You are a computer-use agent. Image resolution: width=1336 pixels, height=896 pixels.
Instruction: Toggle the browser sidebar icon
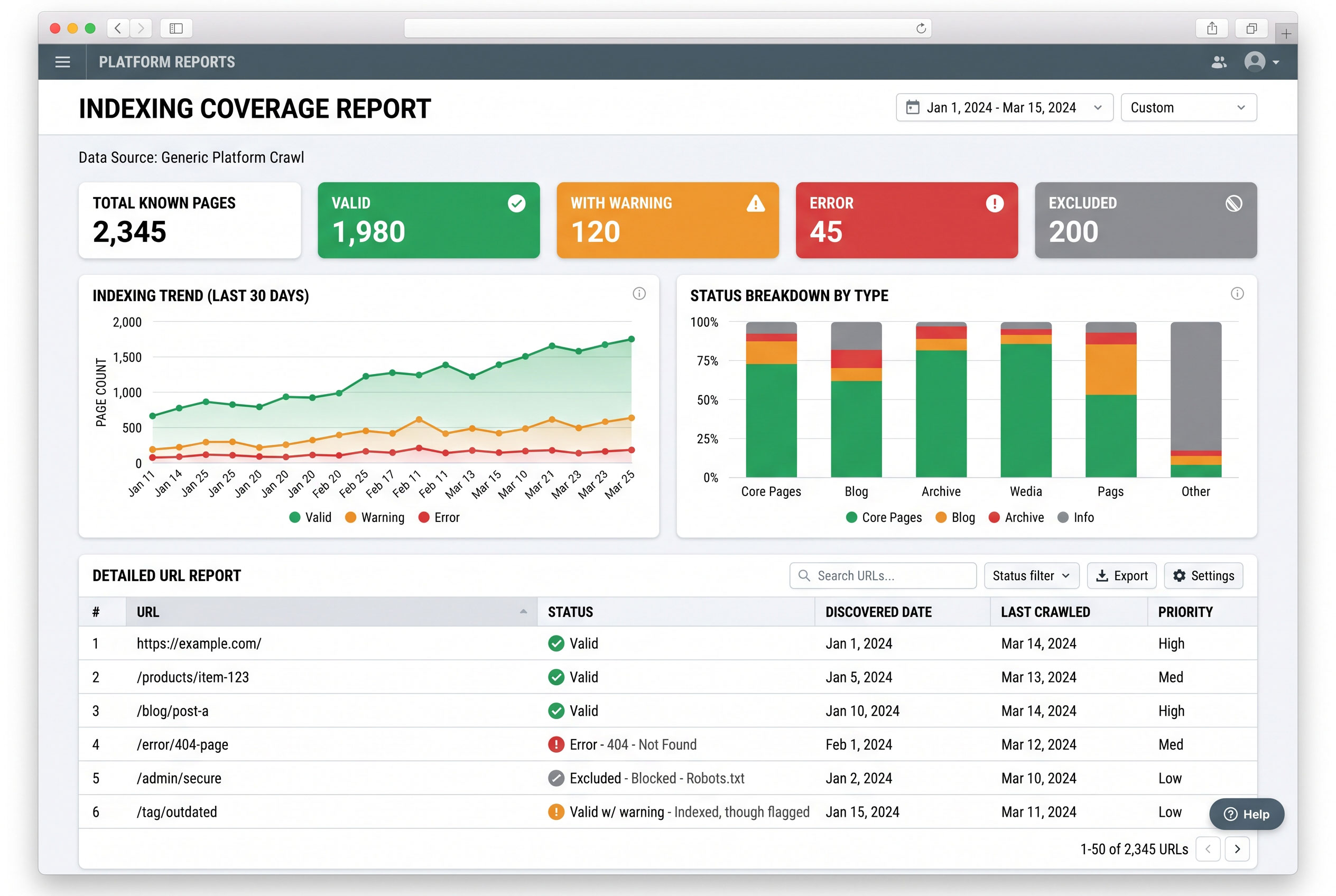pos(176,28)
